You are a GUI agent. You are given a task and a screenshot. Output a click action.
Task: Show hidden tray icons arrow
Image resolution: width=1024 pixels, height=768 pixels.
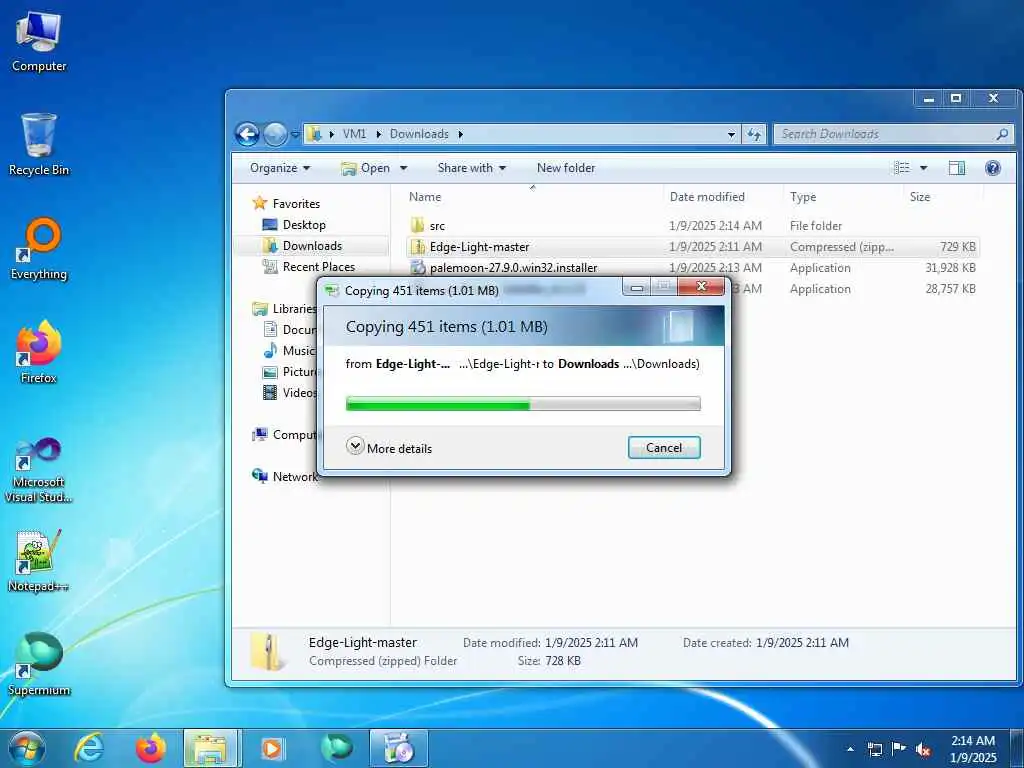click(x=850, y=749)
